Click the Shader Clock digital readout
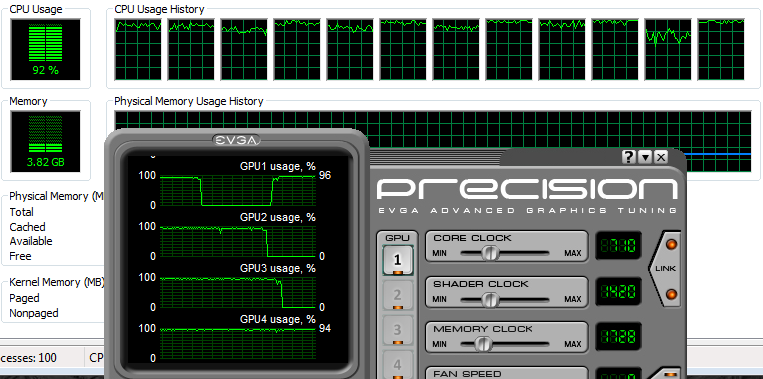The height and width of the screenshot is (379, 763). click(618, 291)
